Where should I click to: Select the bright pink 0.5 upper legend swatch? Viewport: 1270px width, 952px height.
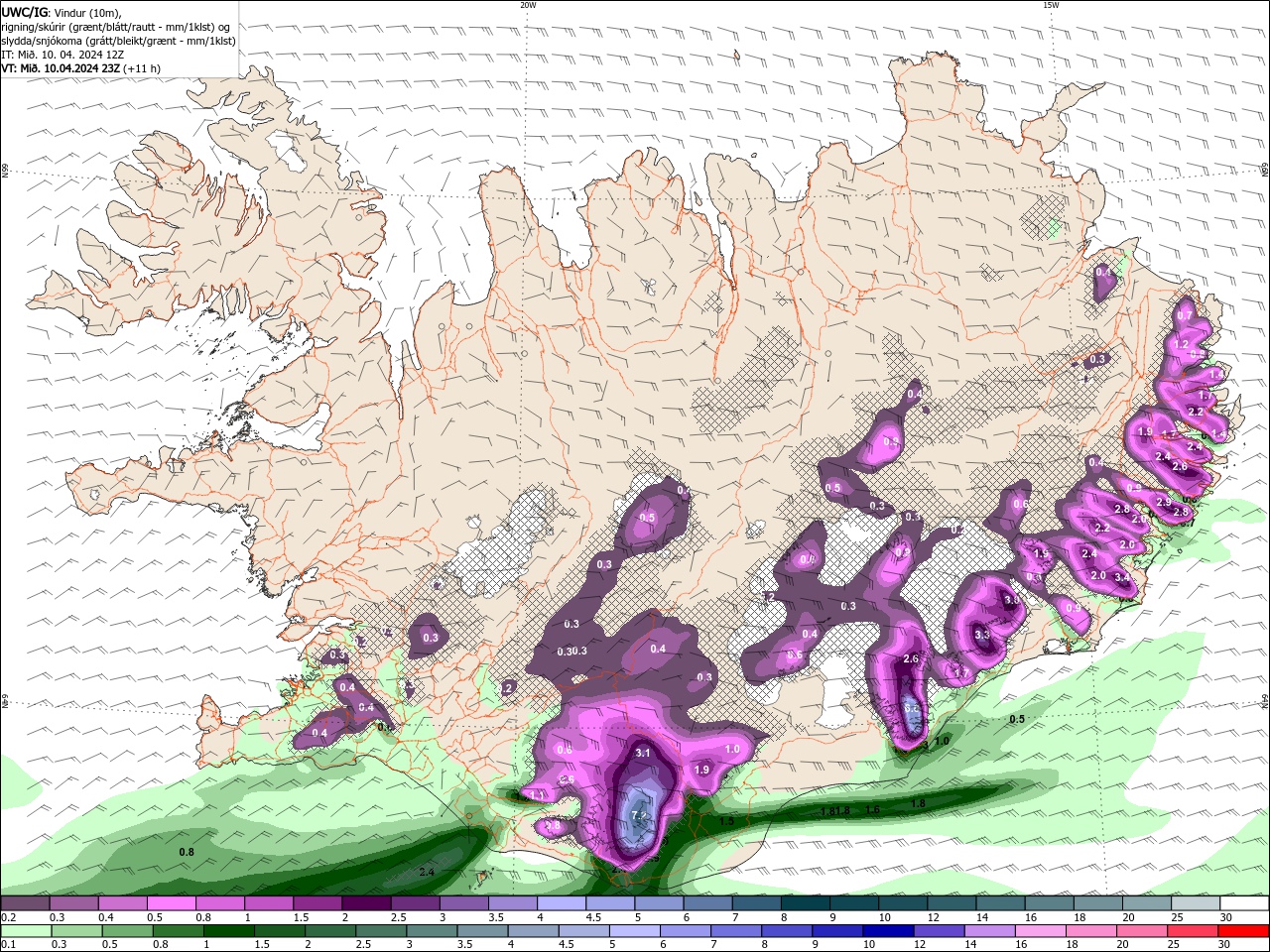pos(171,903)
